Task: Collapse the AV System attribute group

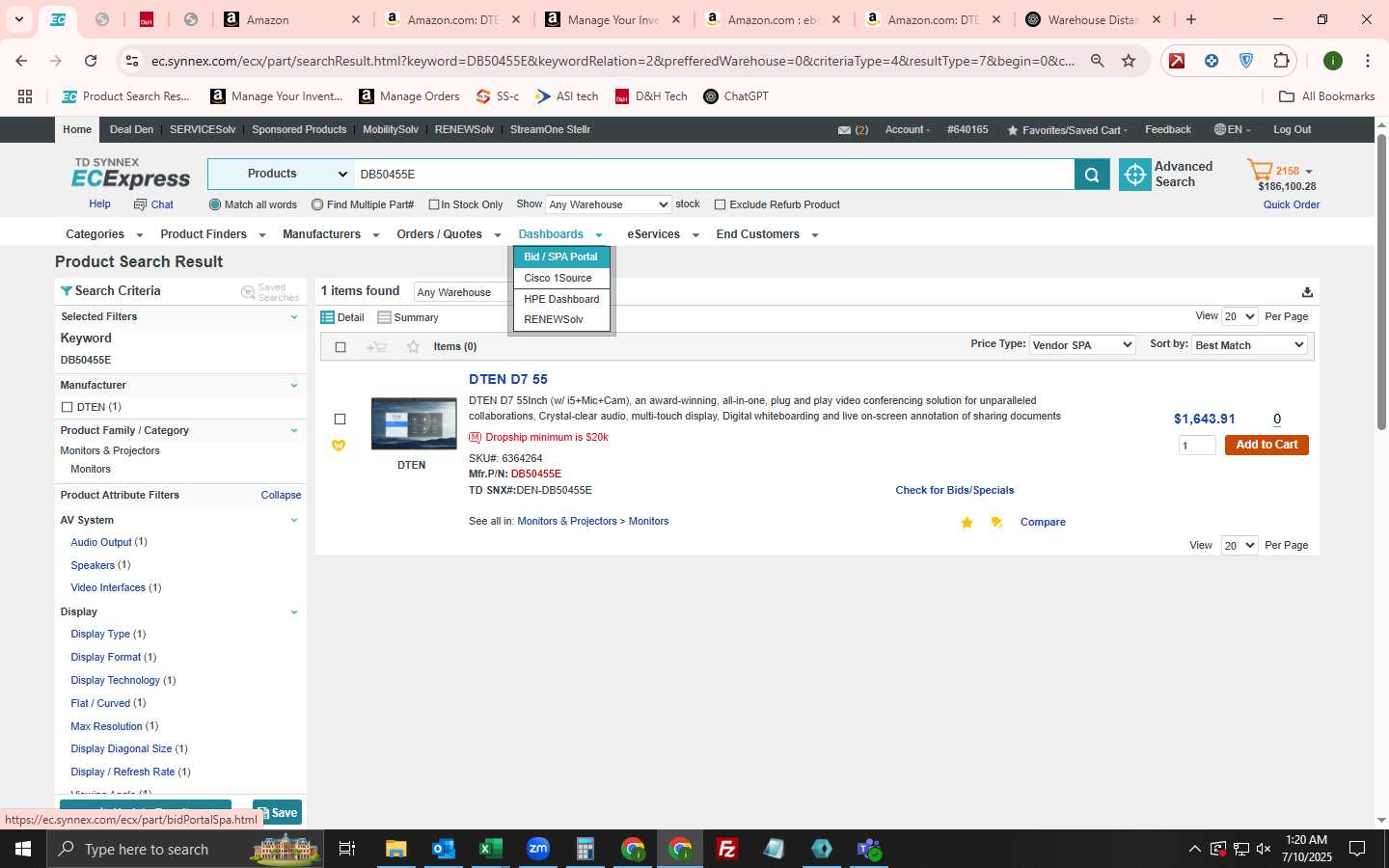Action: click(294, 521)
